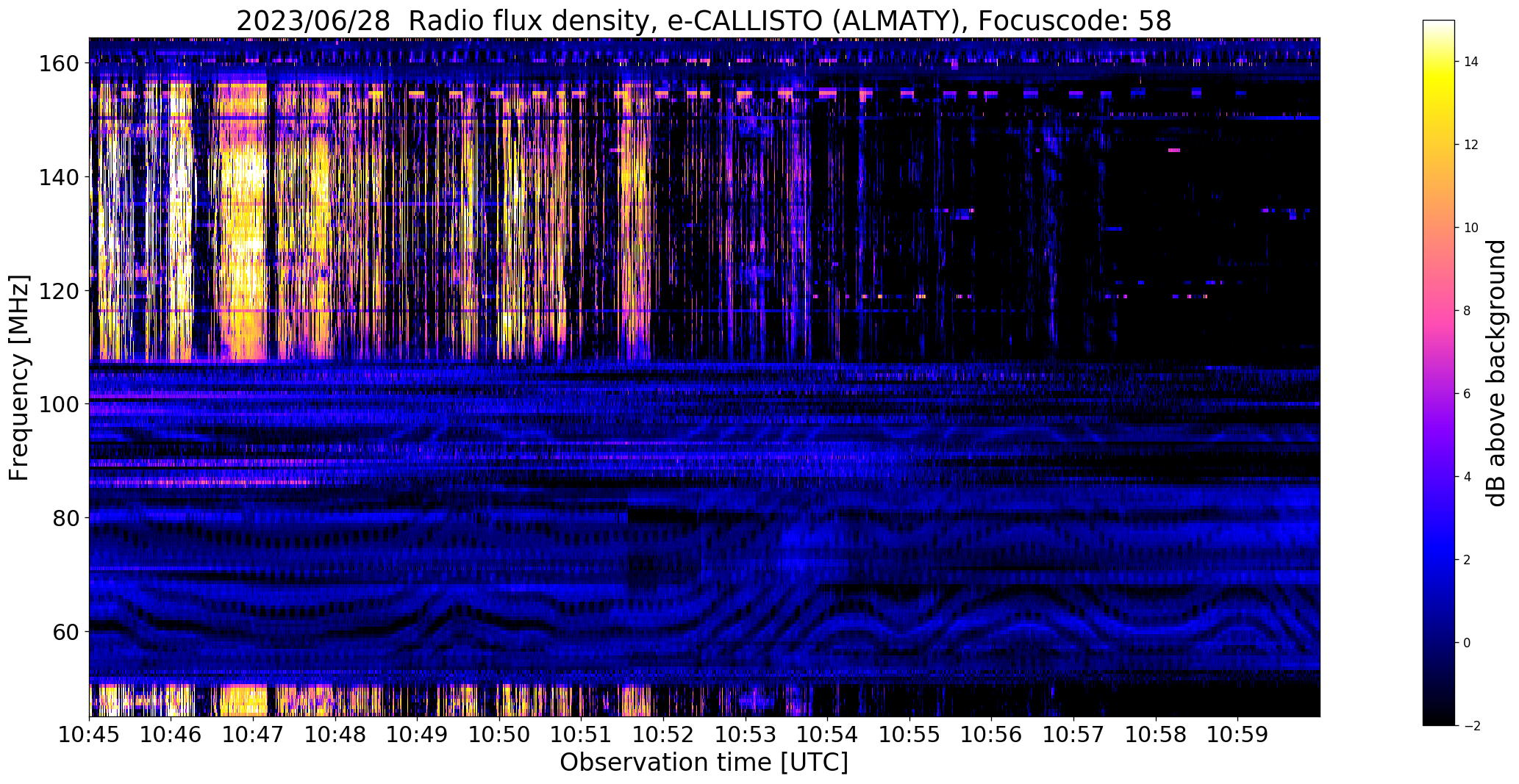Click the 10:51 time tick label
This screenshot has width=1519, height=784.
pos(582,734)
